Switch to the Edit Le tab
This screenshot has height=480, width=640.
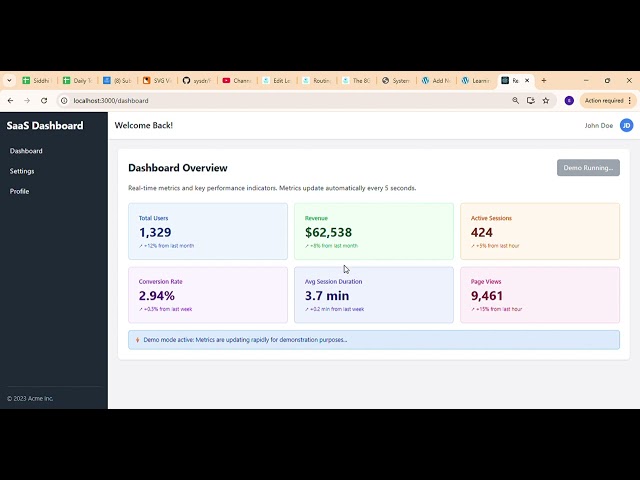tap(277, 81)
